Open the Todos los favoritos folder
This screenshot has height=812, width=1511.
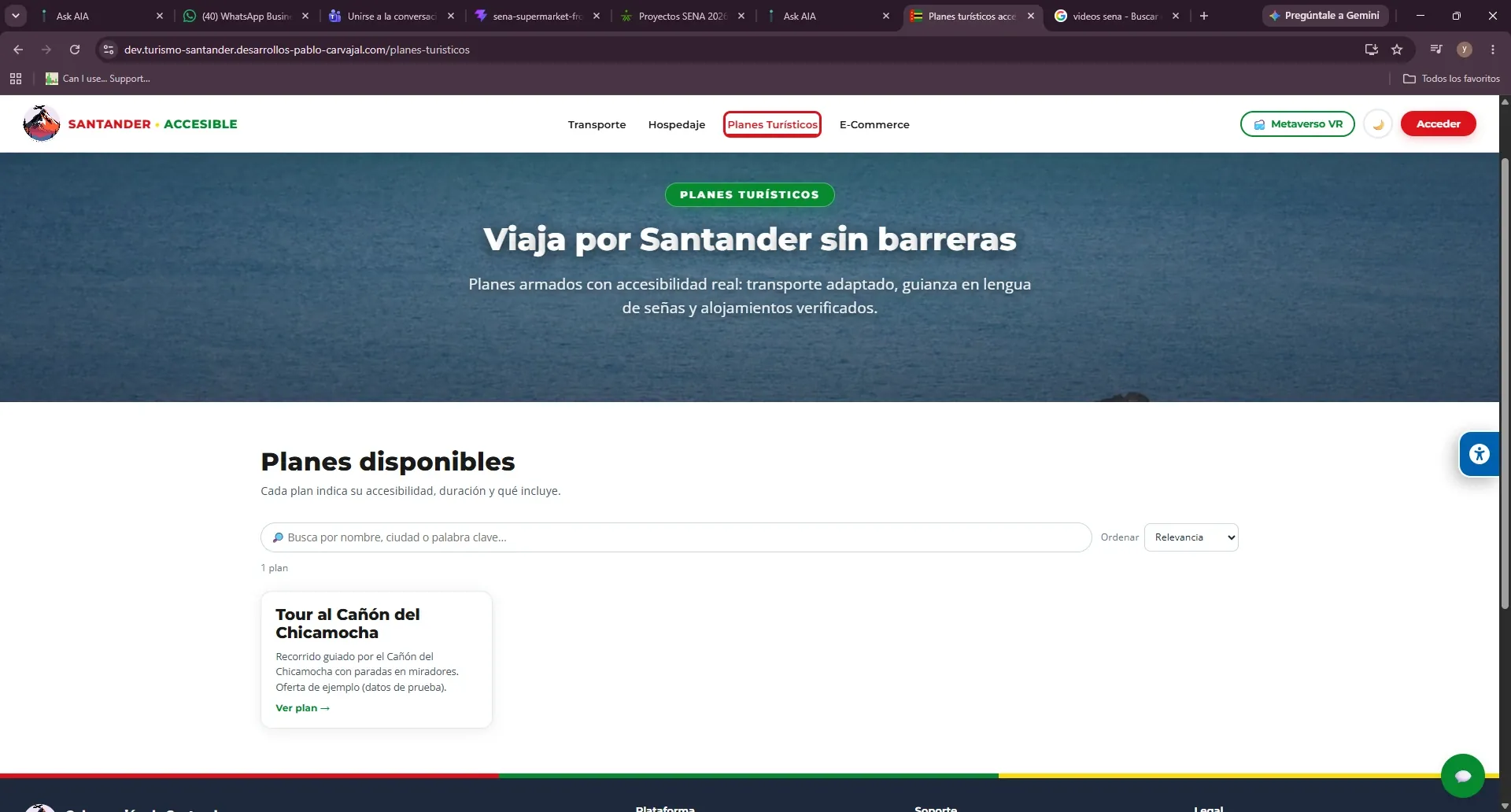1451,79
